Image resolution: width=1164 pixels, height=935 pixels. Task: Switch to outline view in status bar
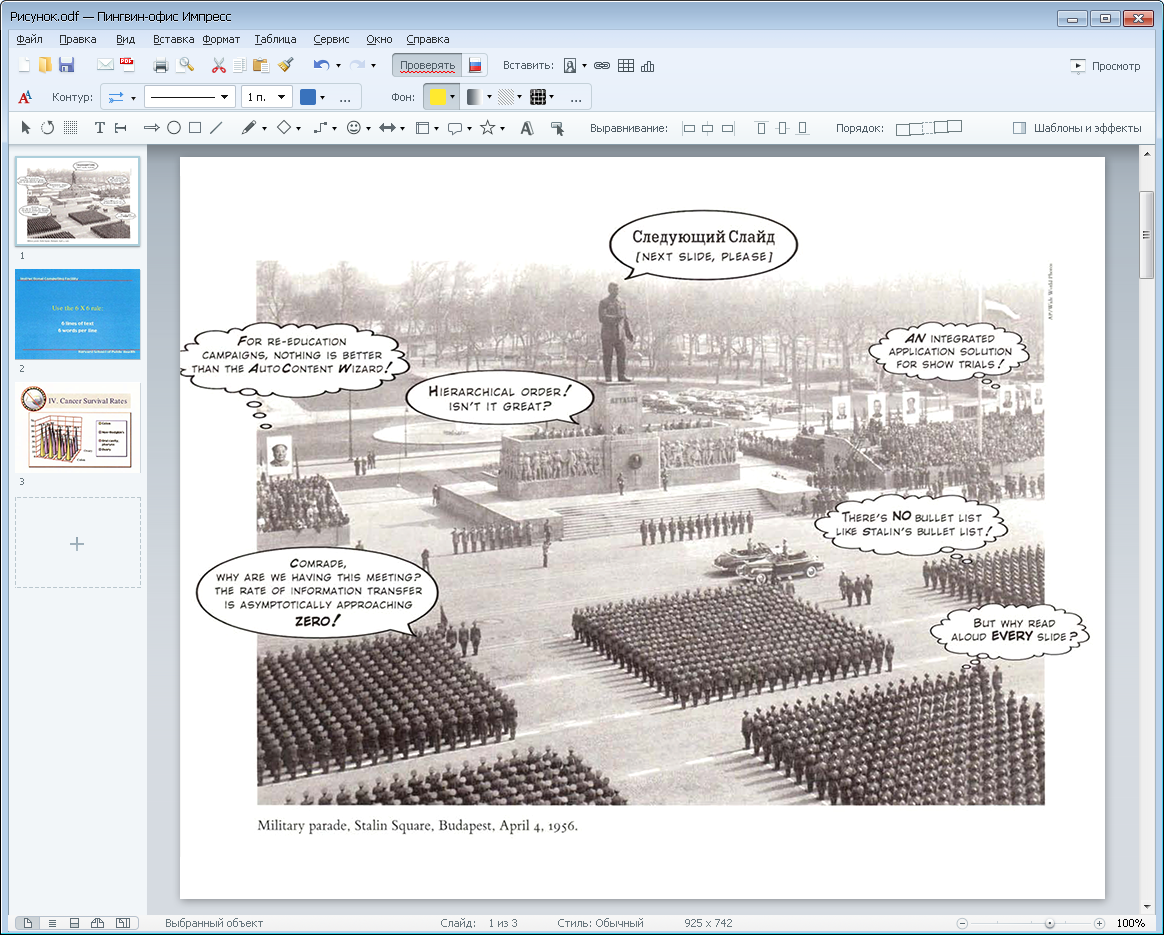coord(52,923)
